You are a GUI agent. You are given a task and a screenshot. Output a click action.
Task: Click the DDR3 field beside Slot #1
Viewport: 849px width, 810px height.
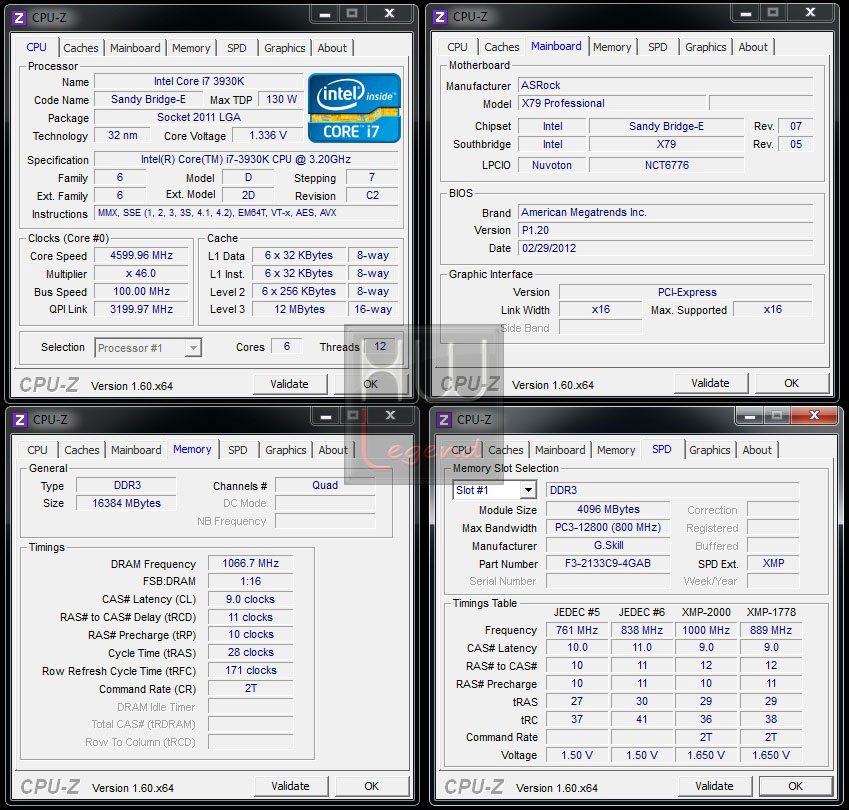click(672, 490)
